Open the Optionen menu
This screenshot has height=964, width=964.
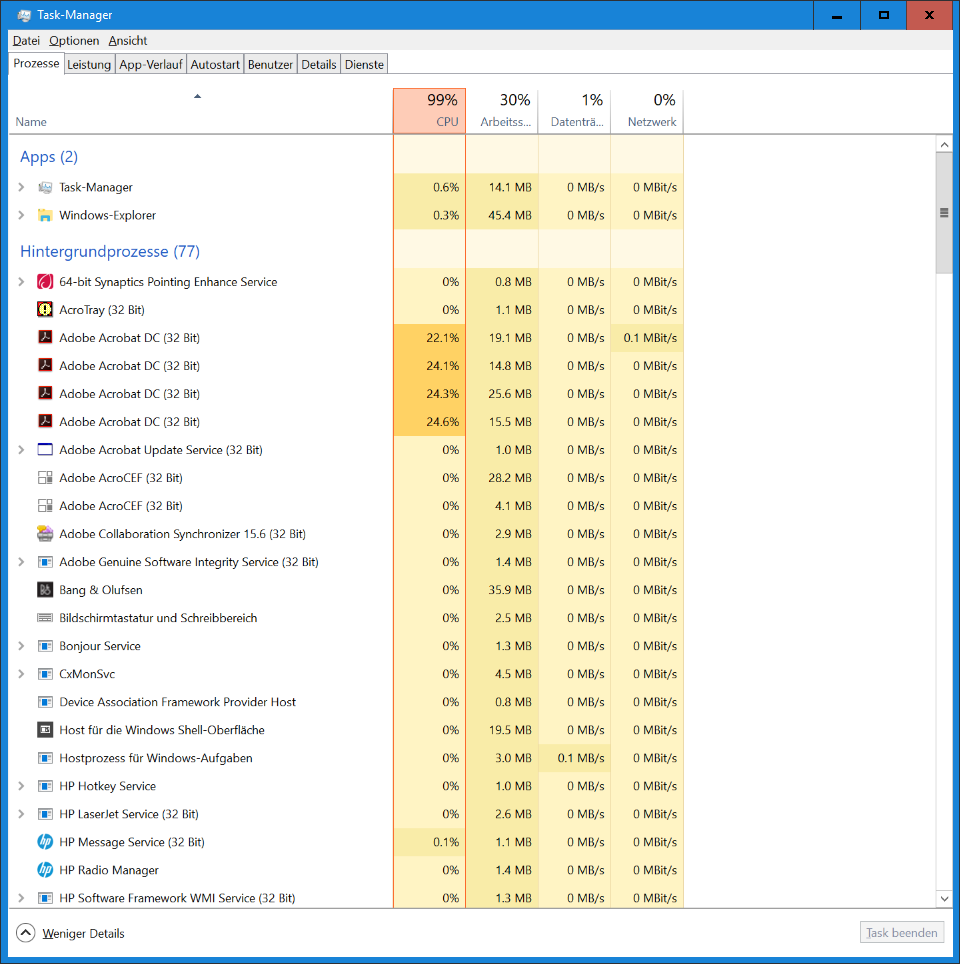coord(74,41)
